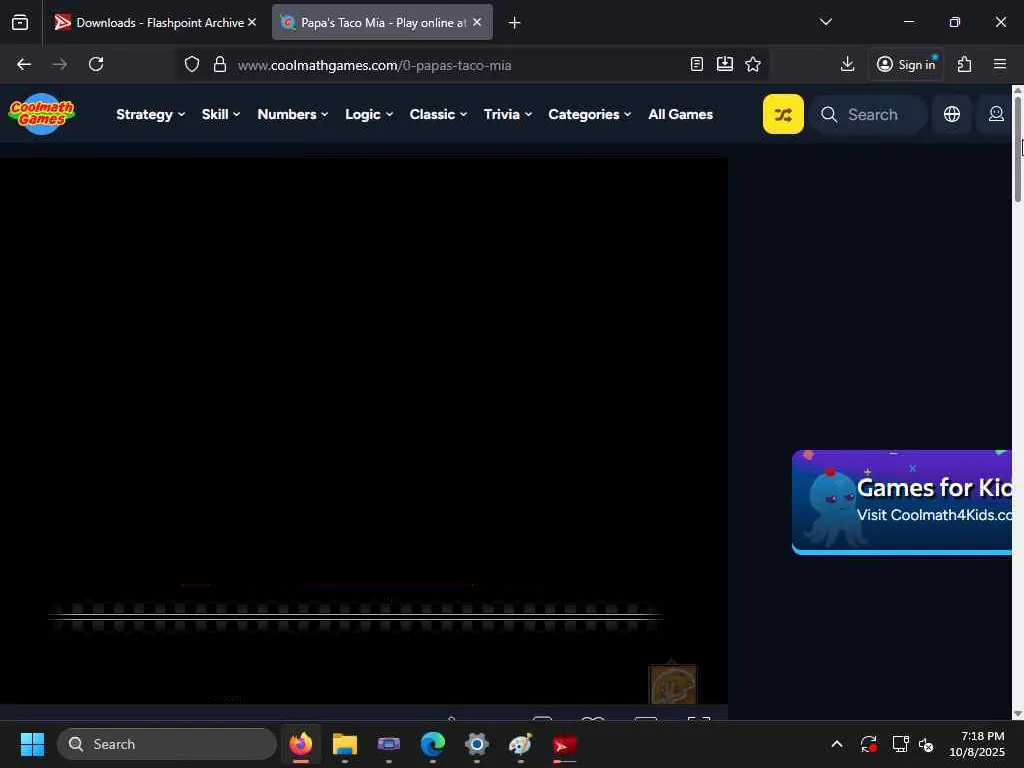Expand the Trivia games menu

click(508, 114)
